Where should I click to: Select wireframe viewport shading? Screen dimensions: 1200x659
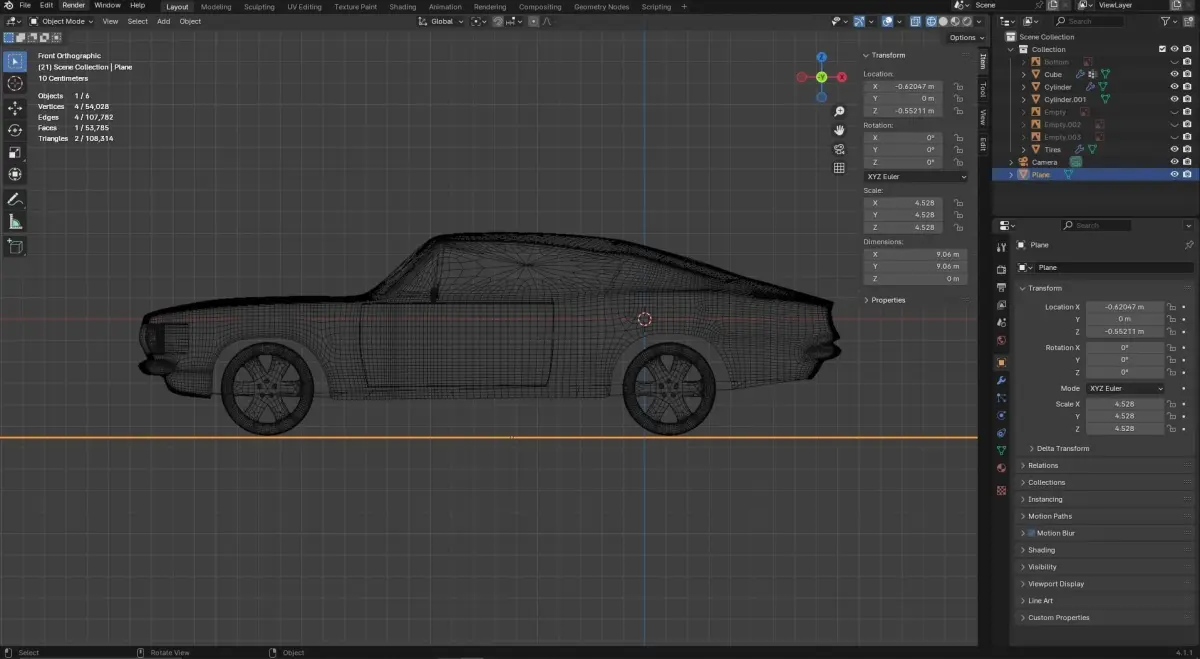click(x=930, y=21)
